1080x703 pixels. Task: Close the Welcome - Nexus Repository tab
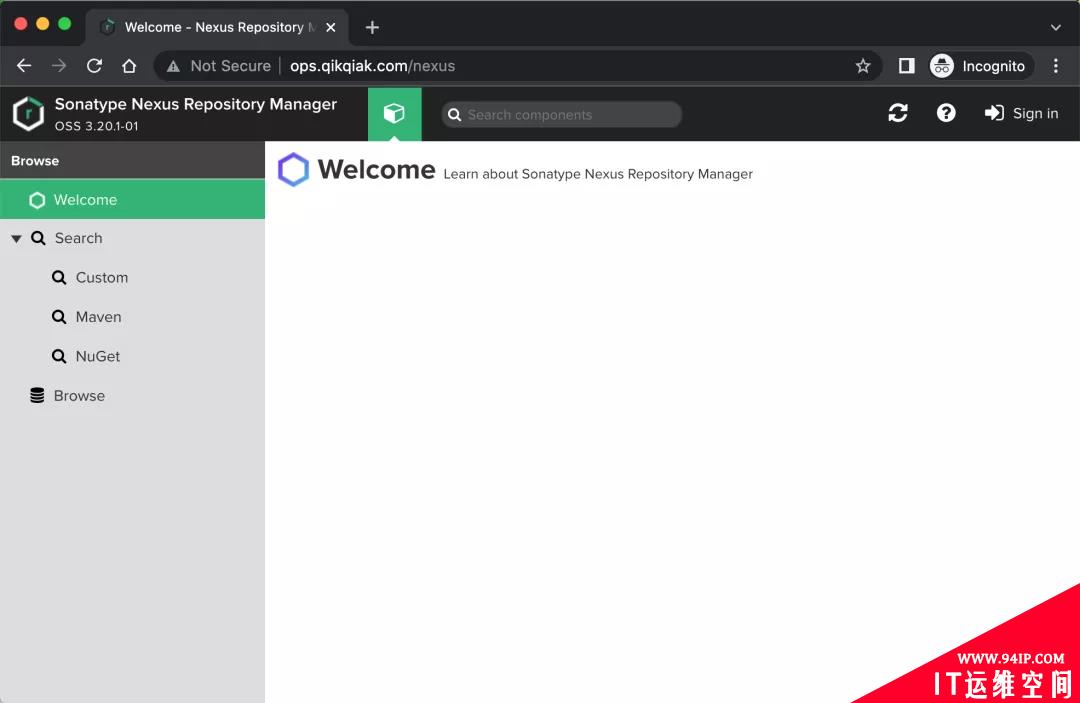pyautogui.click(x=331, y=28)
